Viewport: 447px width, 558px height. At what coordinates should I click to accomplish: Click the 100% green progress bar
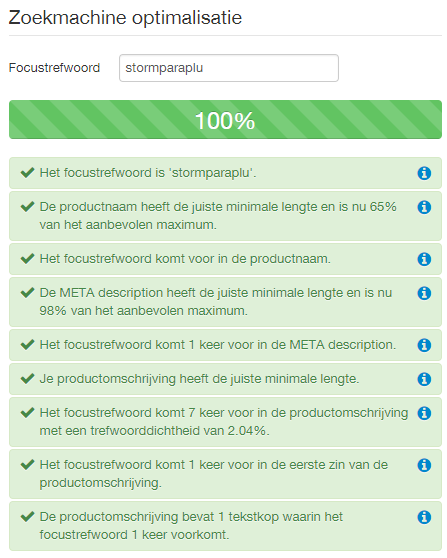pos(225,120)
